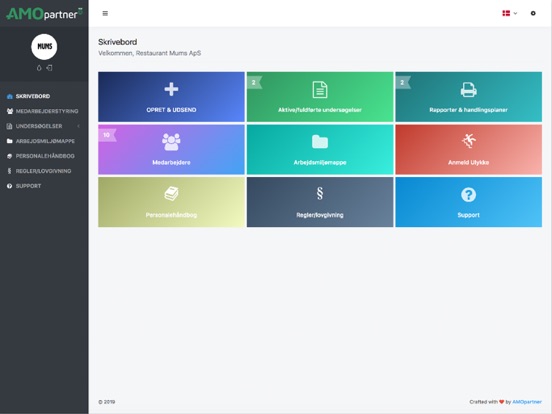This screenshot has width=552, height=414.
Task: Click the OPRET & UDSEND tile label
Action: coord(171,110)
